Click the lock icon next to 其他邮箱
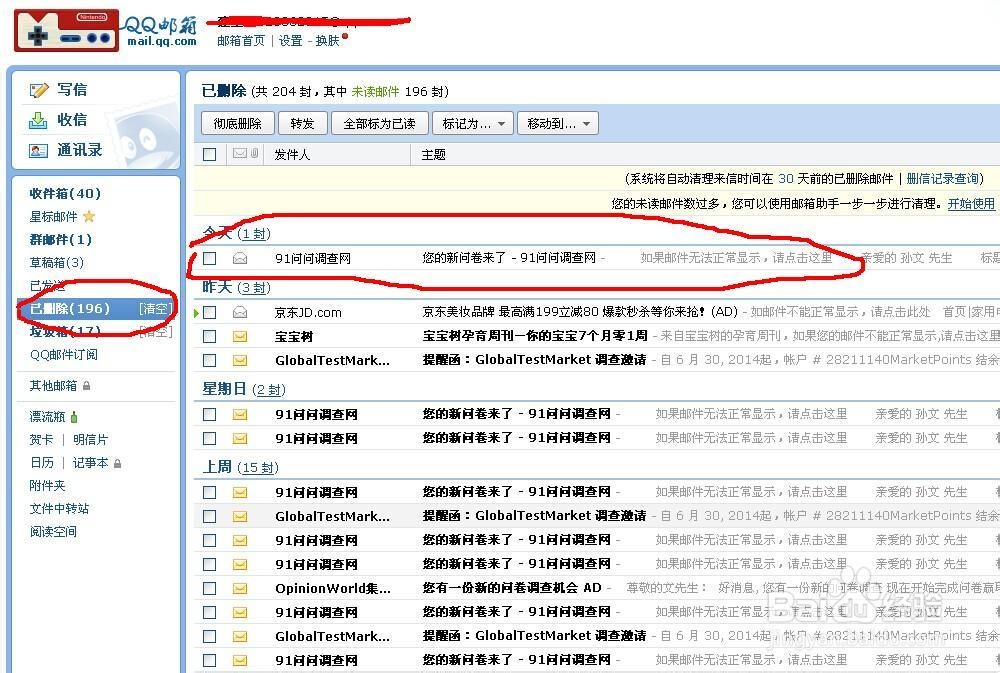This screenshot has width=1000, height=673. (x=86, y=385)
